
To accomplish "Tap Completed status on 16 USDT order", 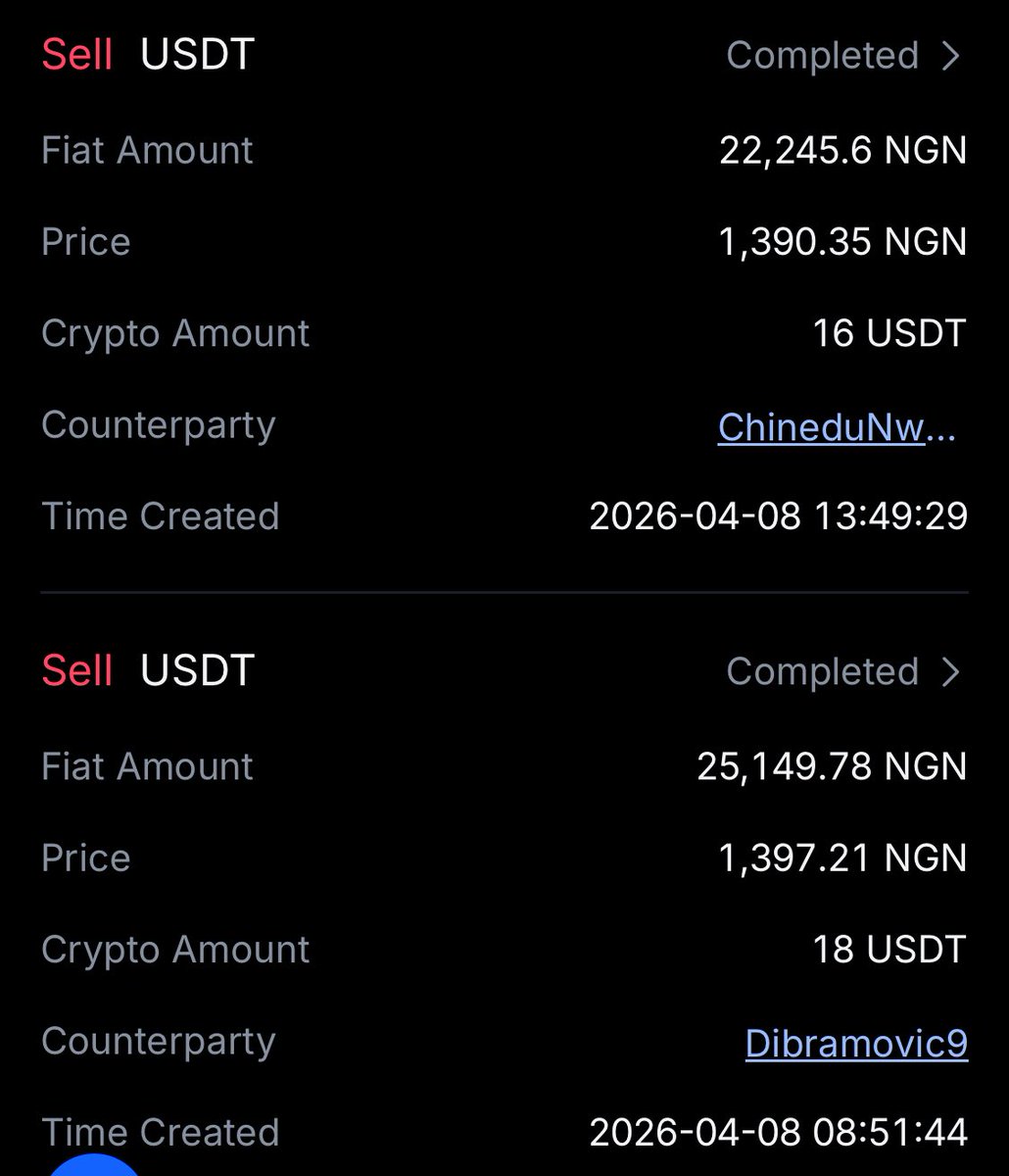I will pyautogui.click(x=822, y=56).
